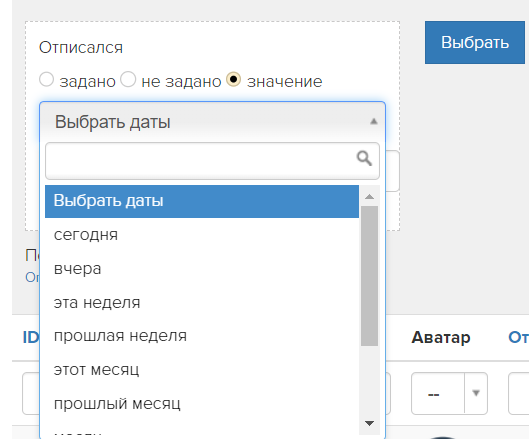Choose этот месяц from date list
This screenshot has width=529, height=439.
coord(202,370)
